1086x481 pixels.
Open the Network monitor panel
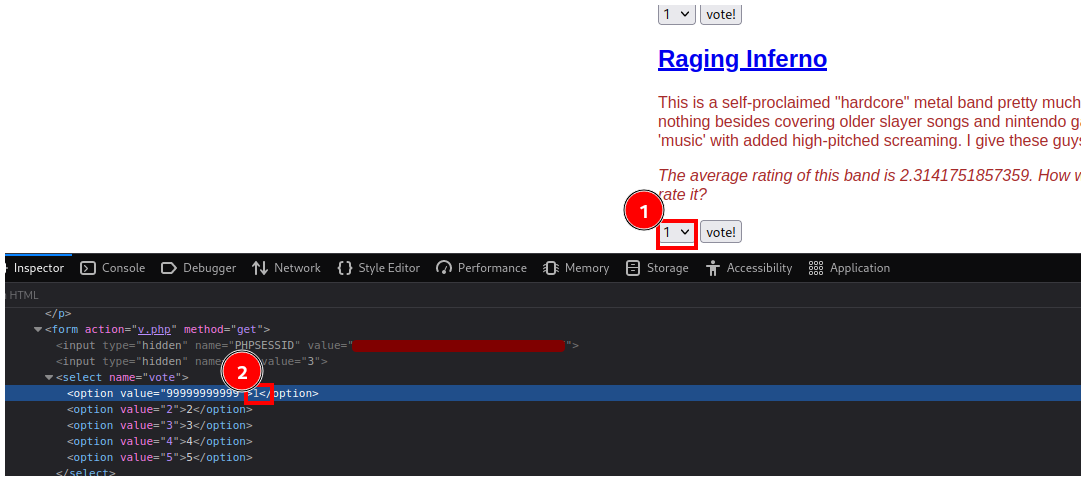[x=286, y=268]
